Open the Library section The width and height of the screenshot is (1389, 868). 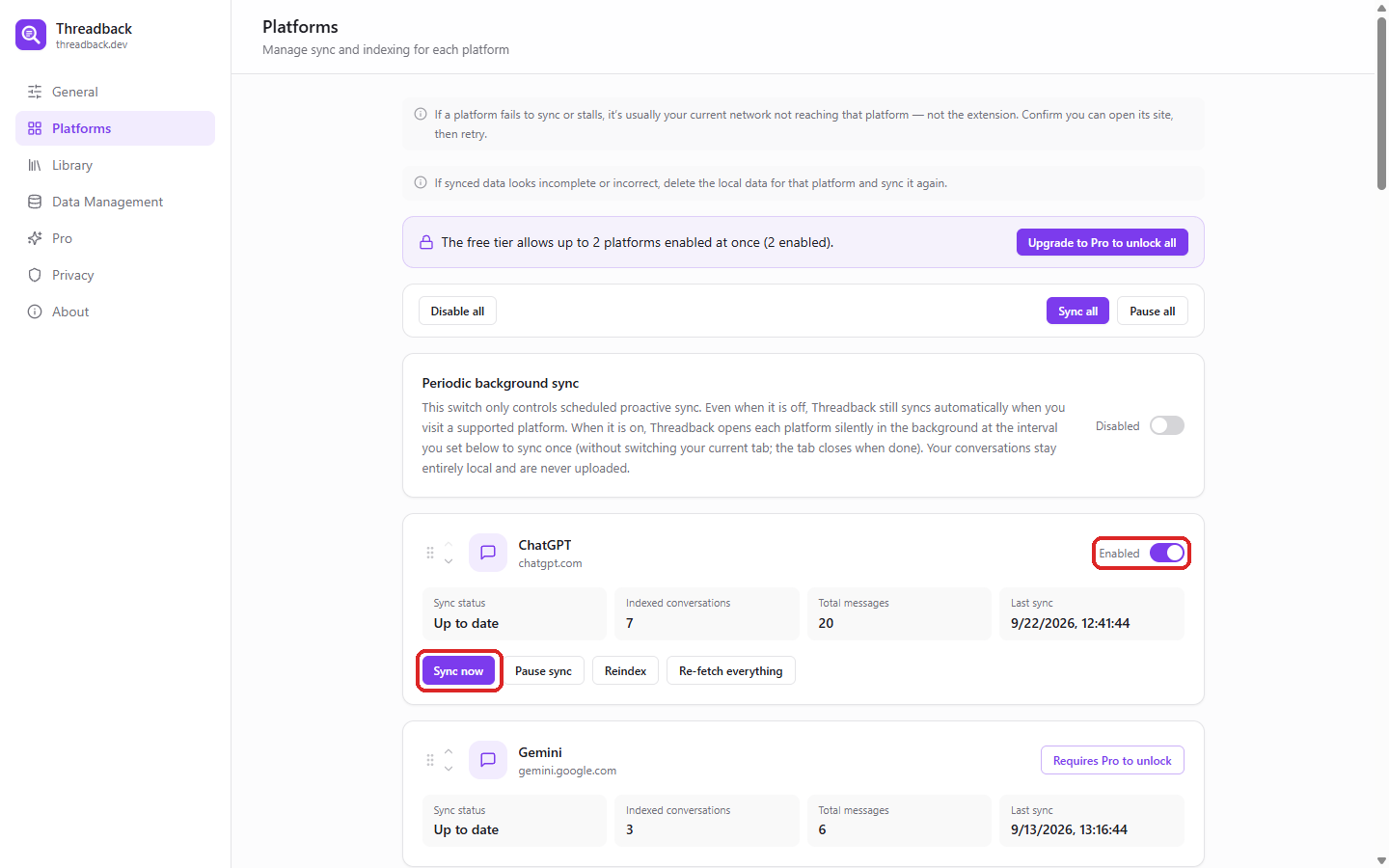(x=115, y=165)
